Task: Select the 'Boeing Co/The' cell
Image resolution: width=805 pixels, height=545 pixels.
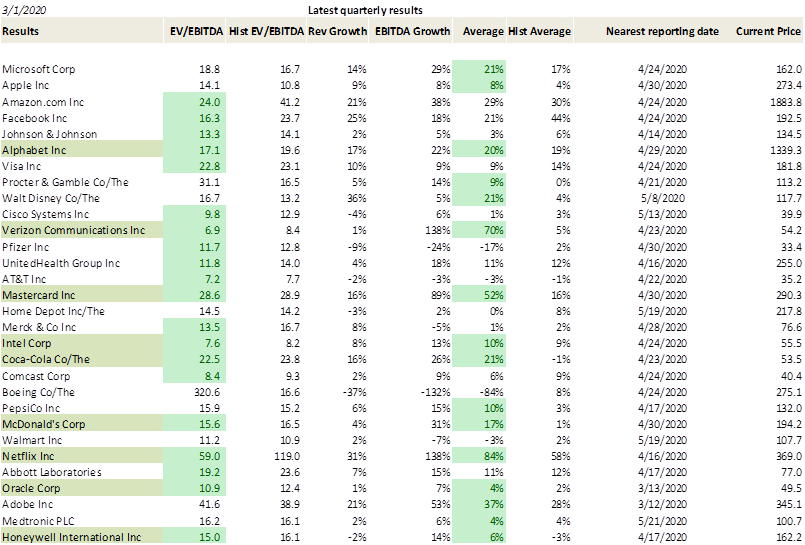Action: click(x=39, y=392)
